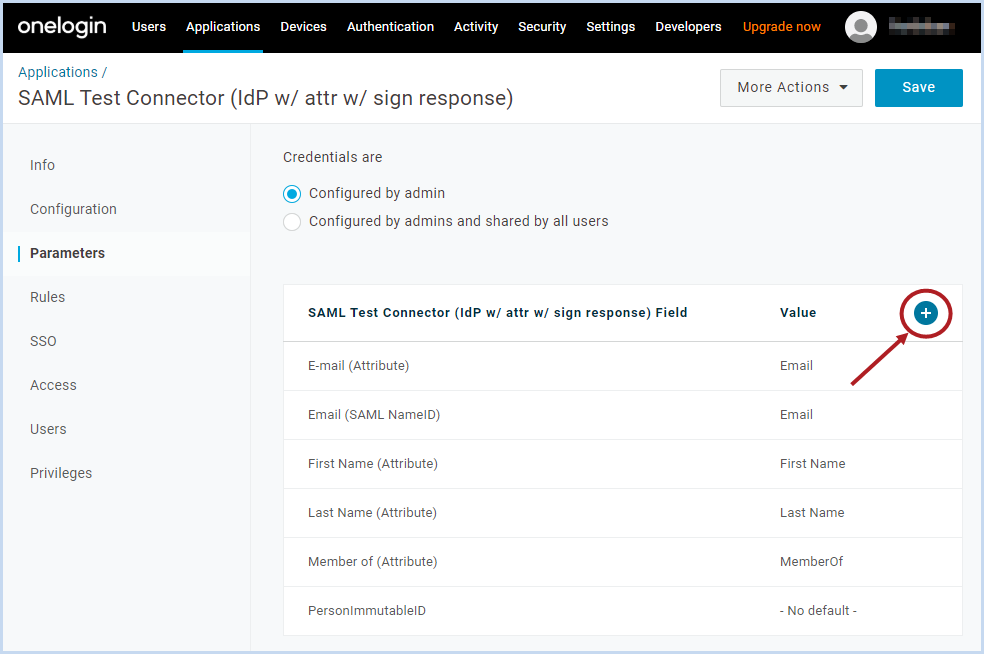Select Configured by admins and shared radio
Viewport: 984px width, 654px height.
(292, 222)
